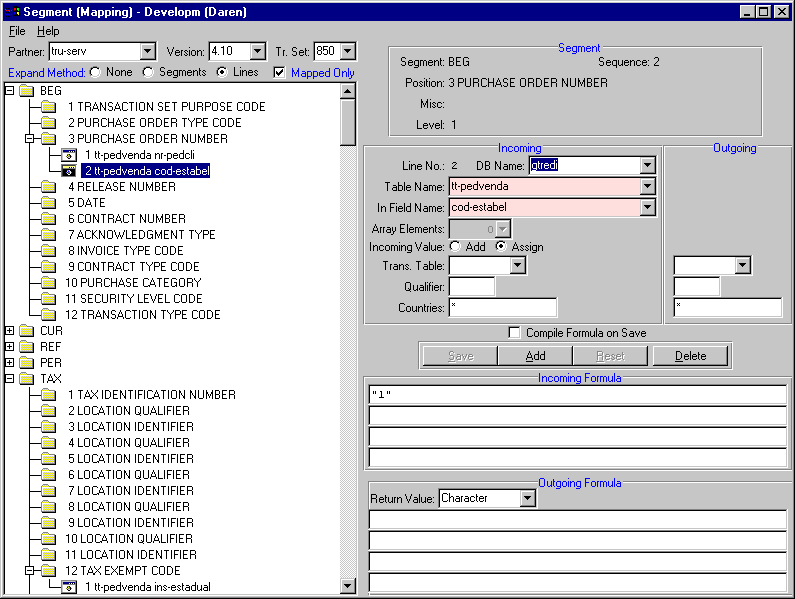This screenshot has height=599, width=795.
Task: Click the CUR segment folder icon
Action: [26, 331]
